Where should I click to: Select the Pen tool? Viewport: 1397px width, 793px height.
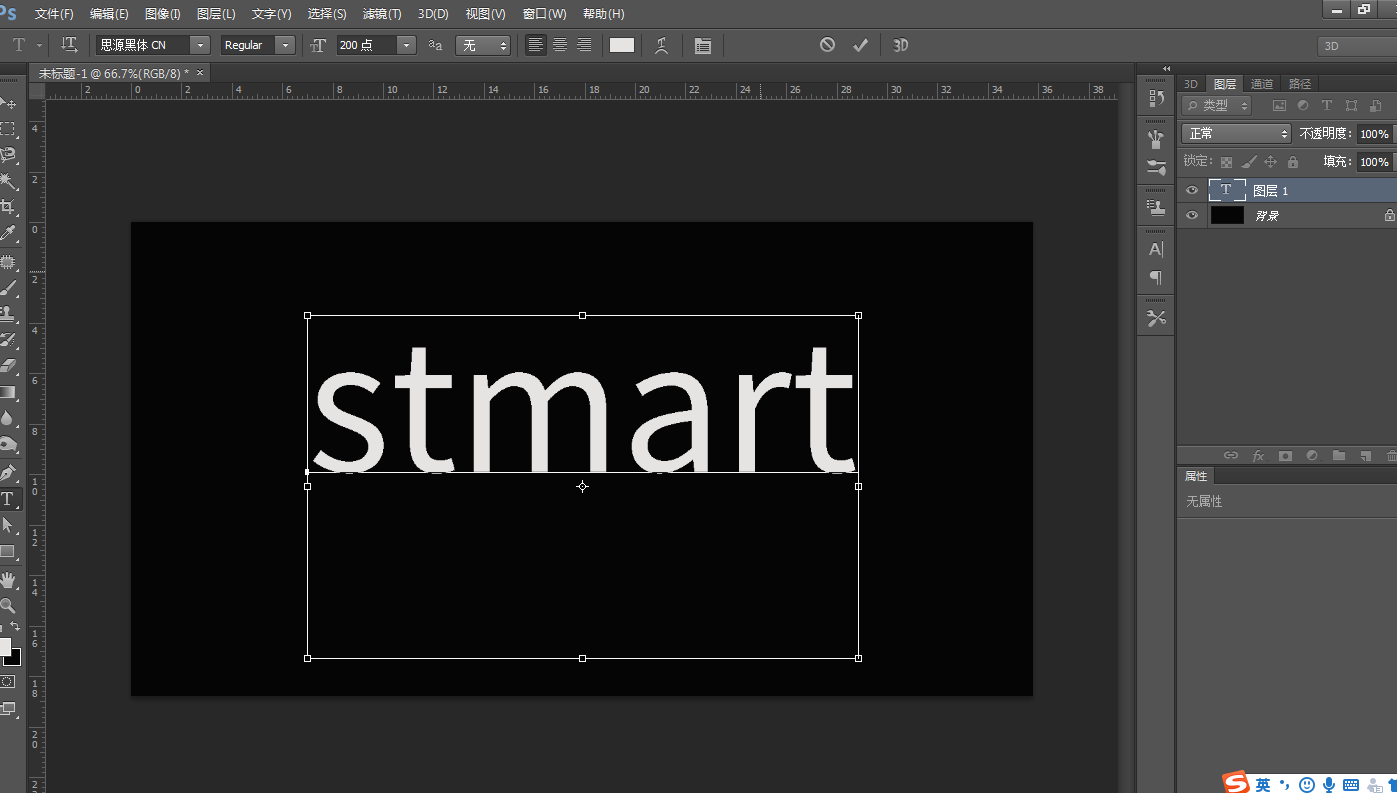(8, 472)
